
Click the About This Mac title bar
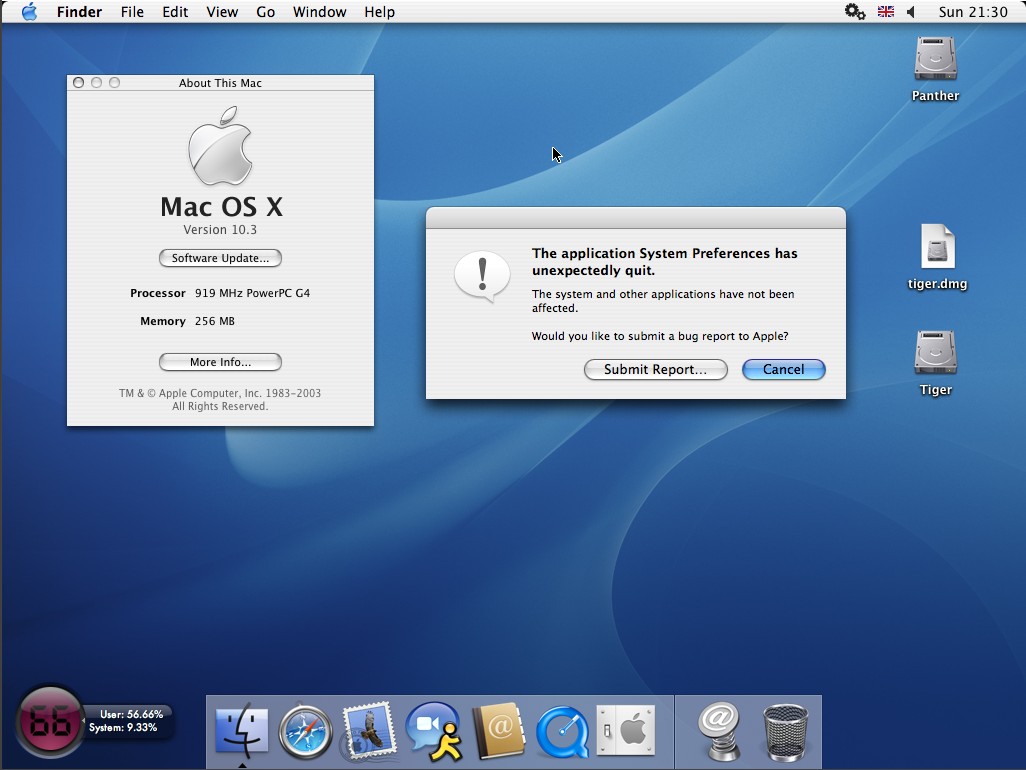tap(221, 82)
